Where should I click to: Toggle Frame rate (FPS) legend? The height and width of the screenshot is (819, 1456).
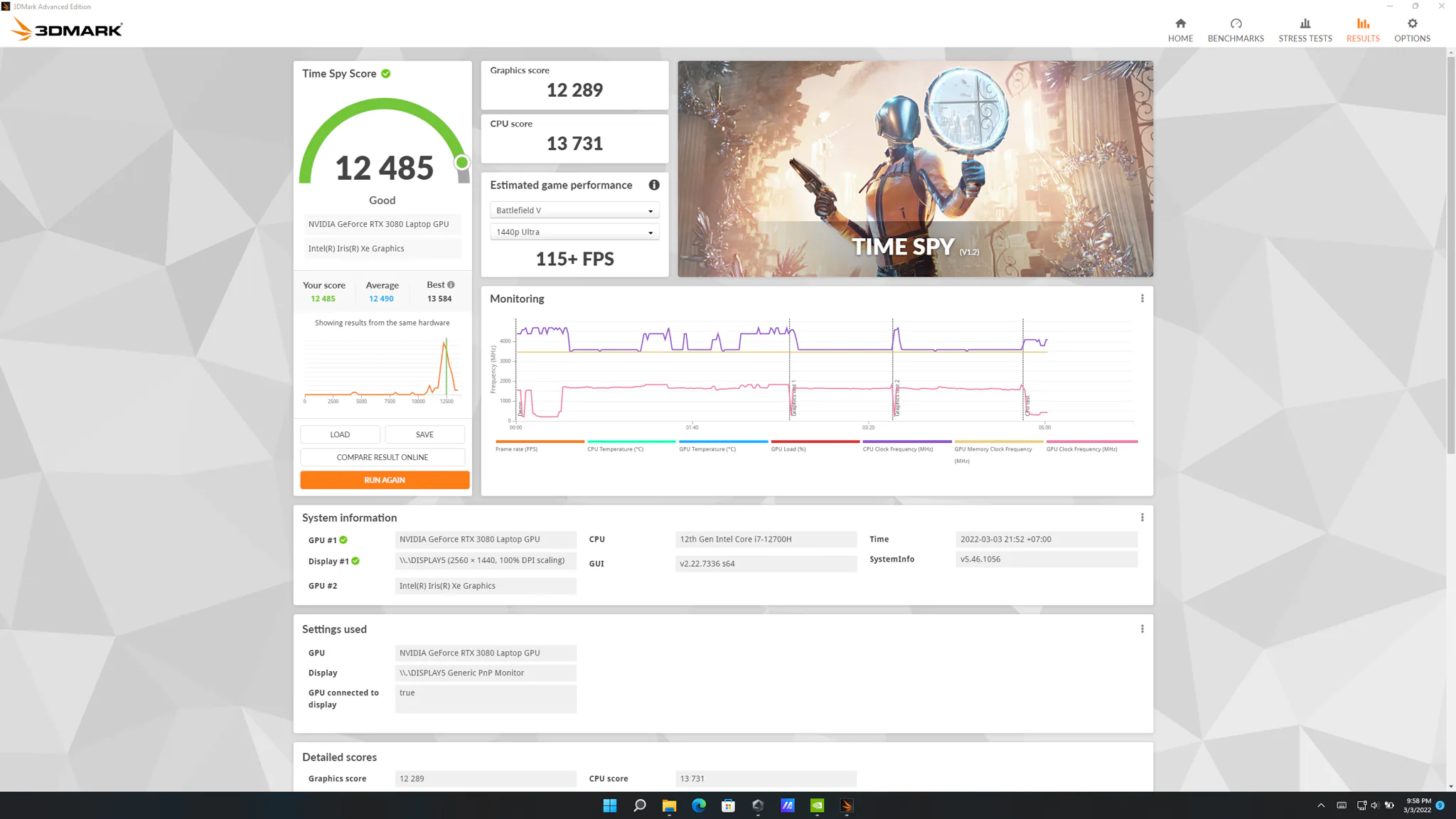coord(540,446)
